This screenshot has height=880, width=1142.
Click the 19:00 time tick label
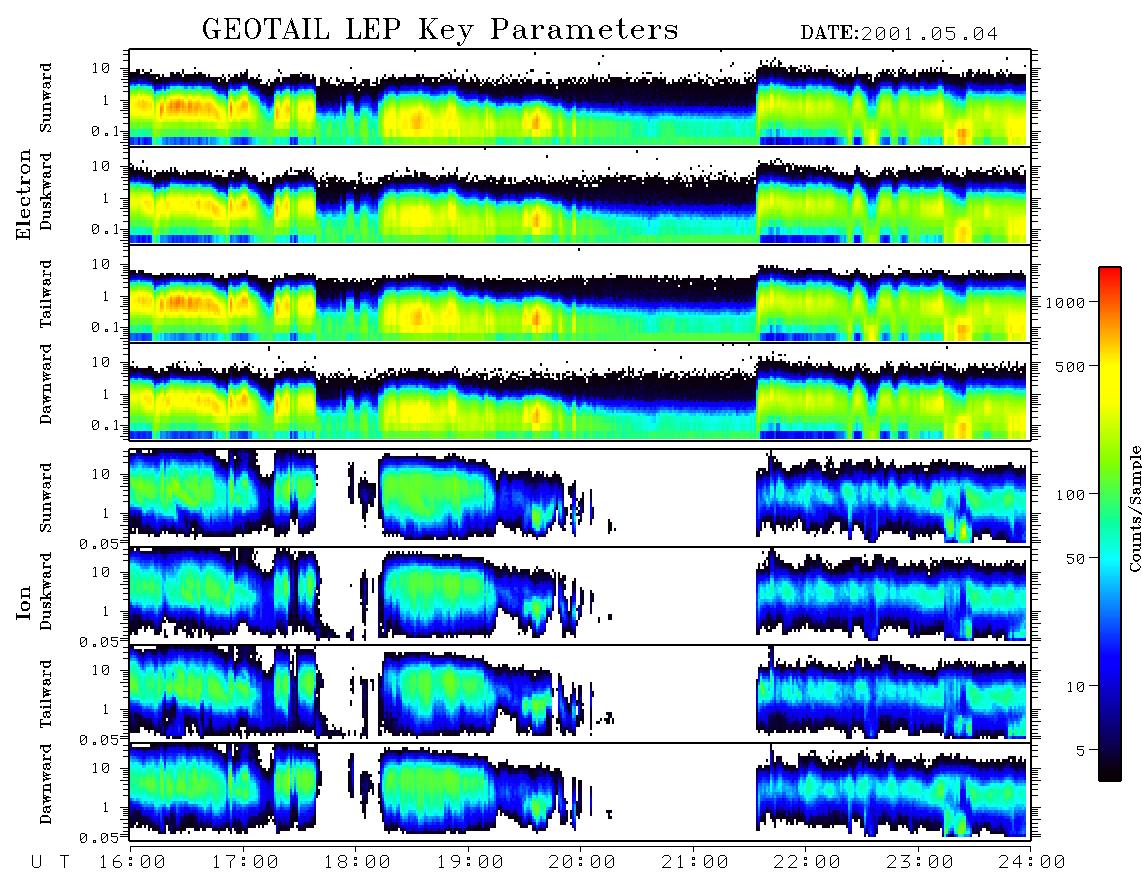[470, 862]
